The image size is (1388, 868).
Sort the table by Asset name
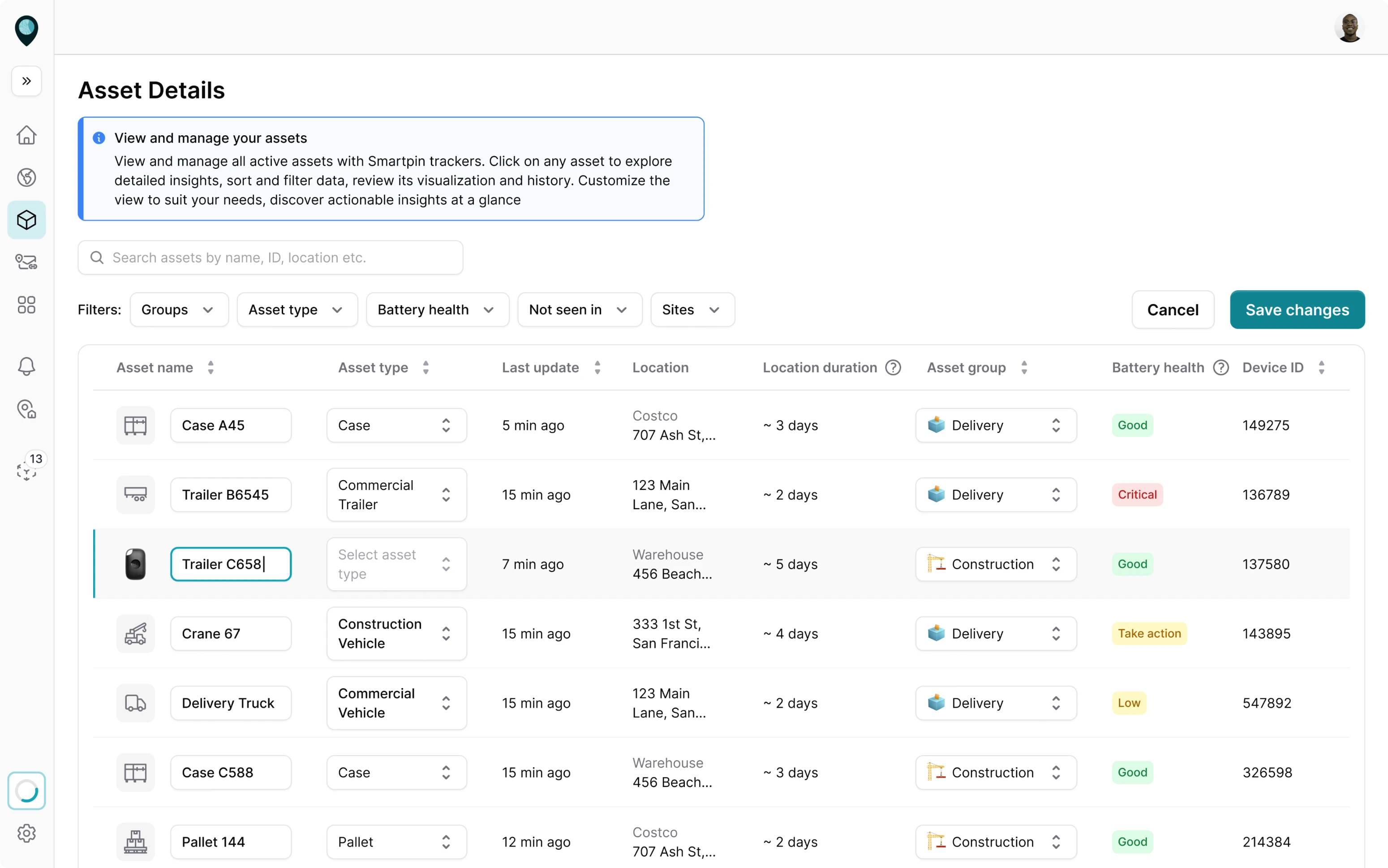pyautogui.click(x=210, y=367)
